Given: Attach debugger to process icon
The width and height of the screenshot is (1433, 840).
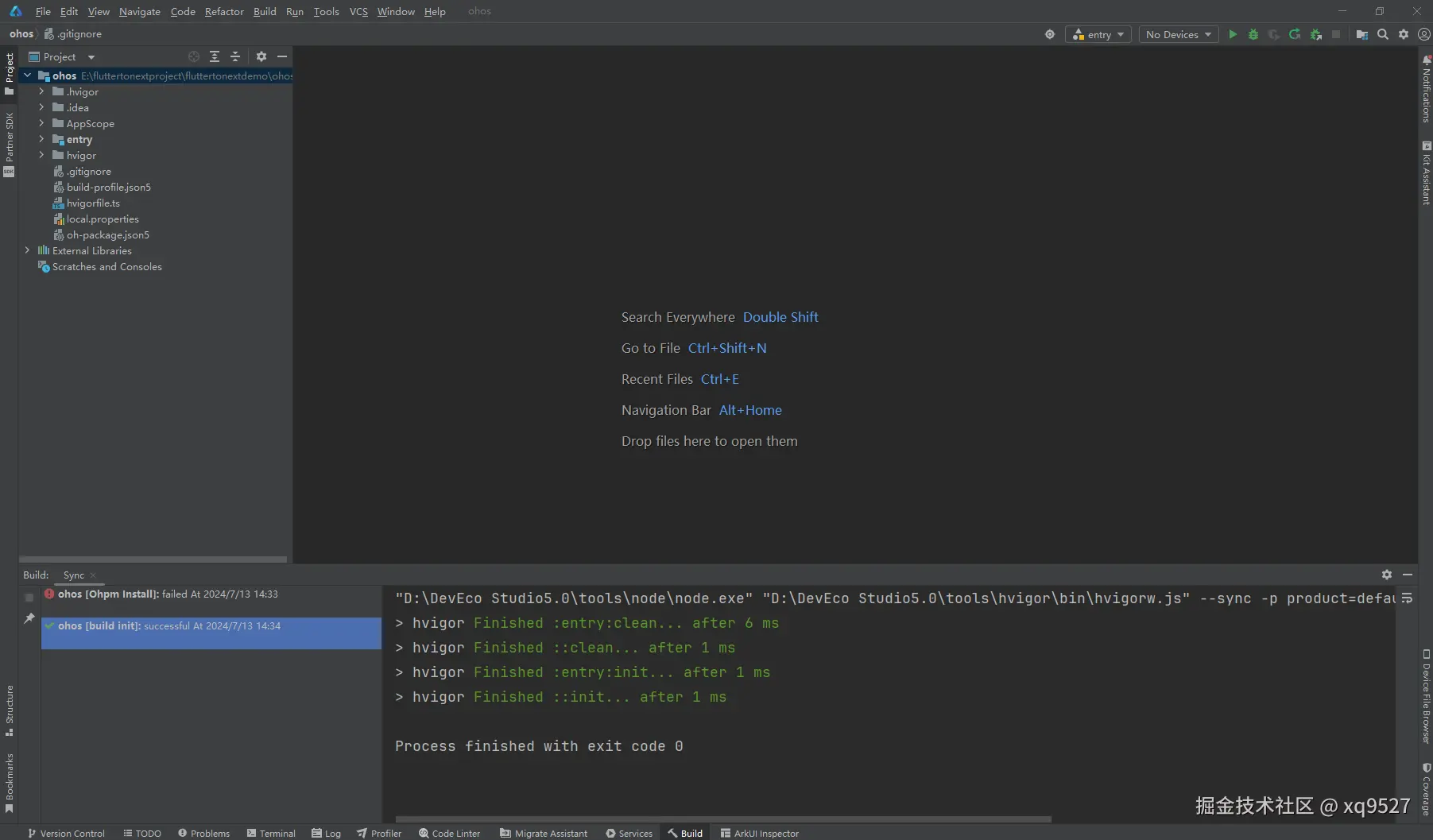Looking at the screenshot, I should pos(1316,34).
